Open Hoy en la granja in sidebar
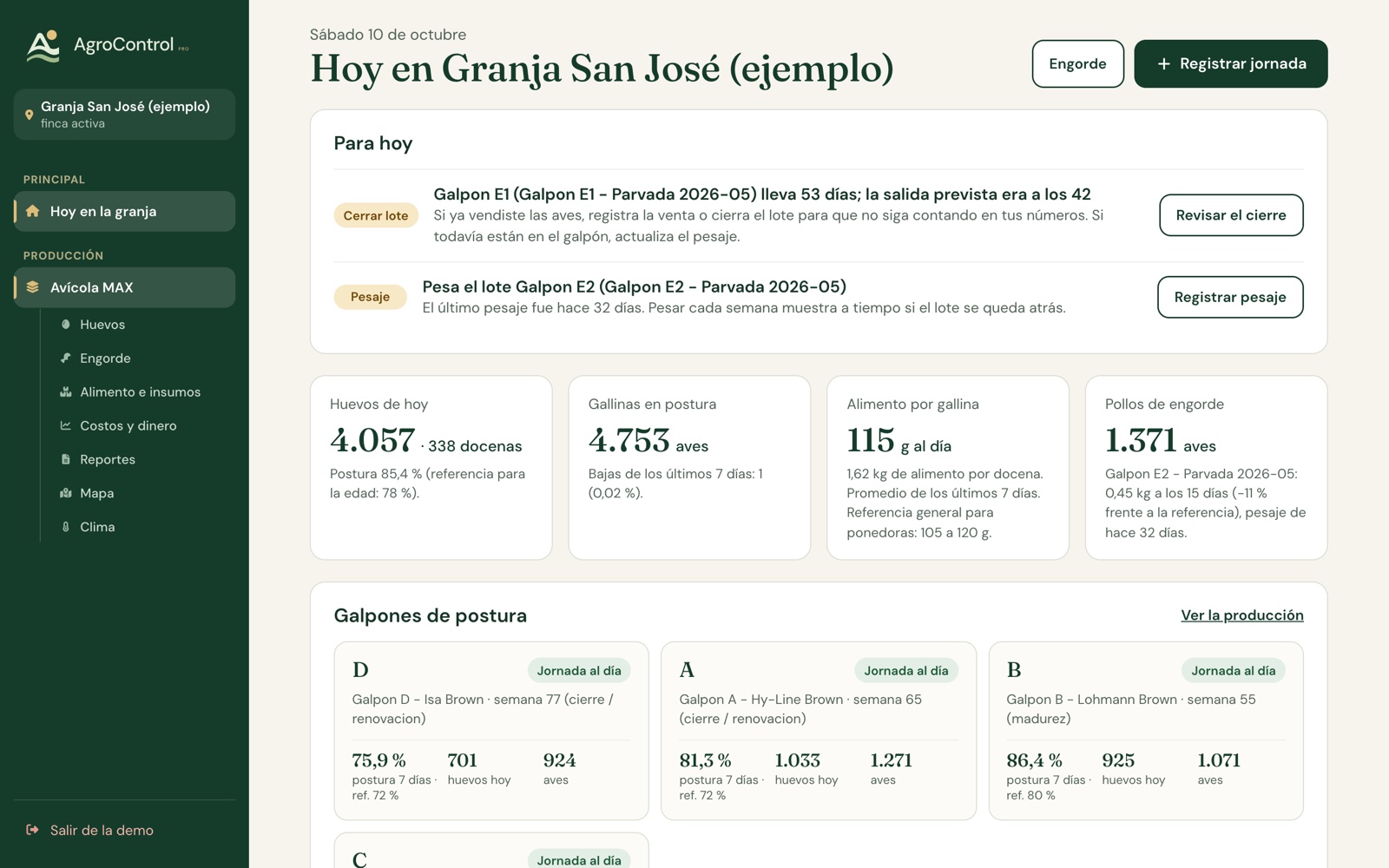The height and width of the screenshot is (868, 1389). (x=124, y=211)
